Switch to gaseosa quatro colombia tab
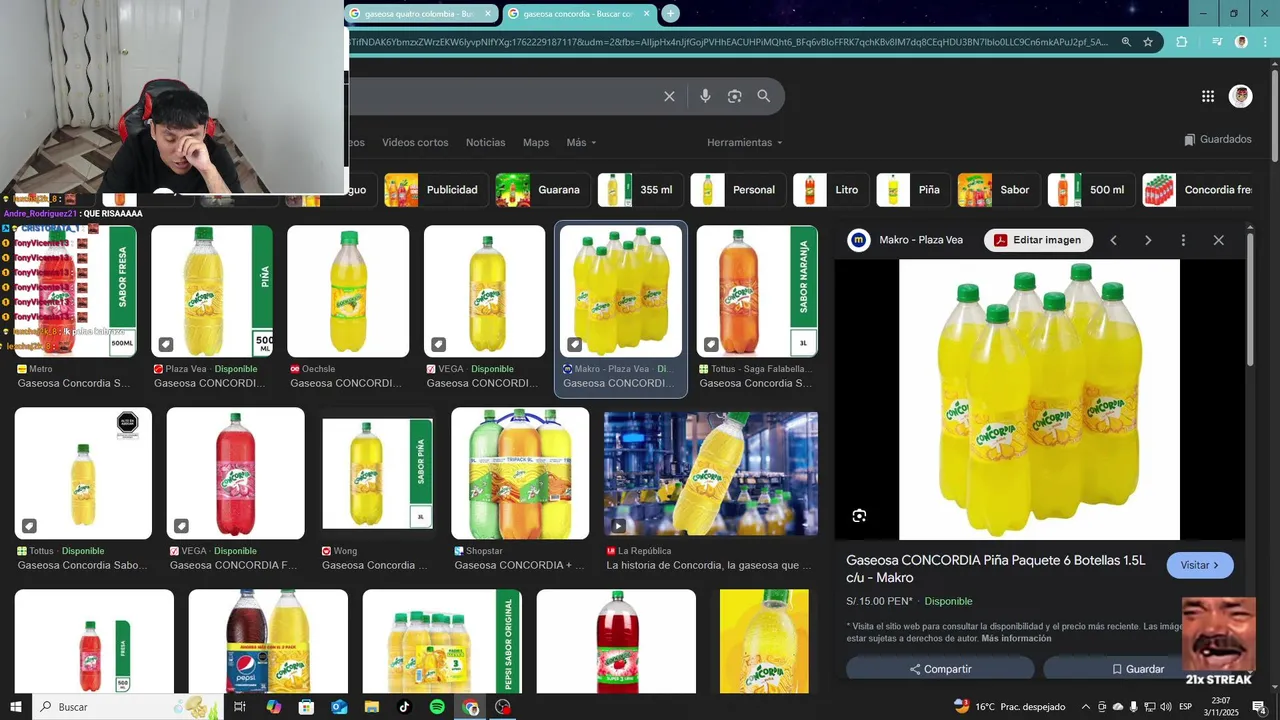 pos(420,14)
